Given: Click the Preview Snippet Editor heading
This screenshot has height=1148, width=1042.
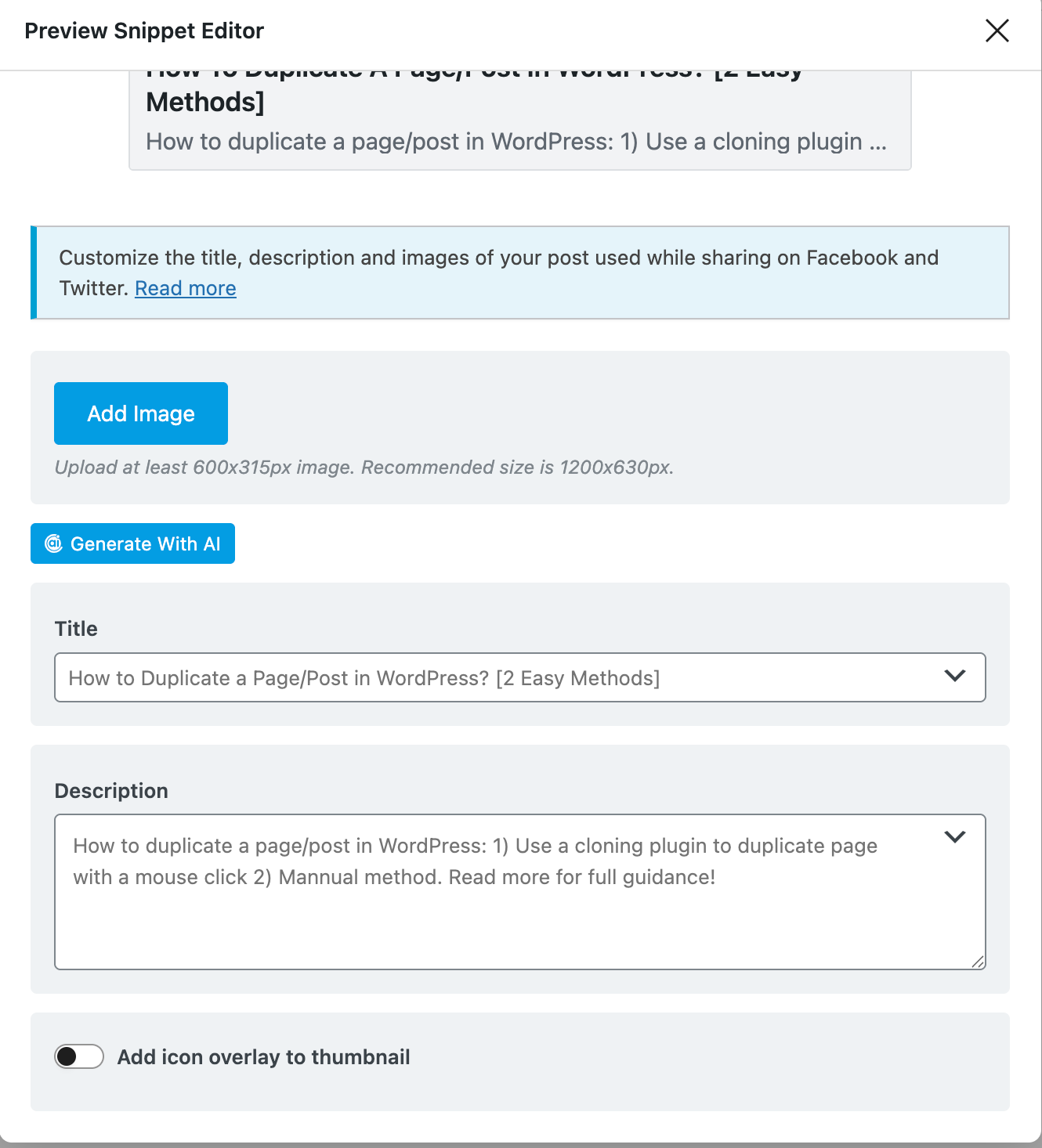Looking at the screenshot, I should tap(144, 31).
